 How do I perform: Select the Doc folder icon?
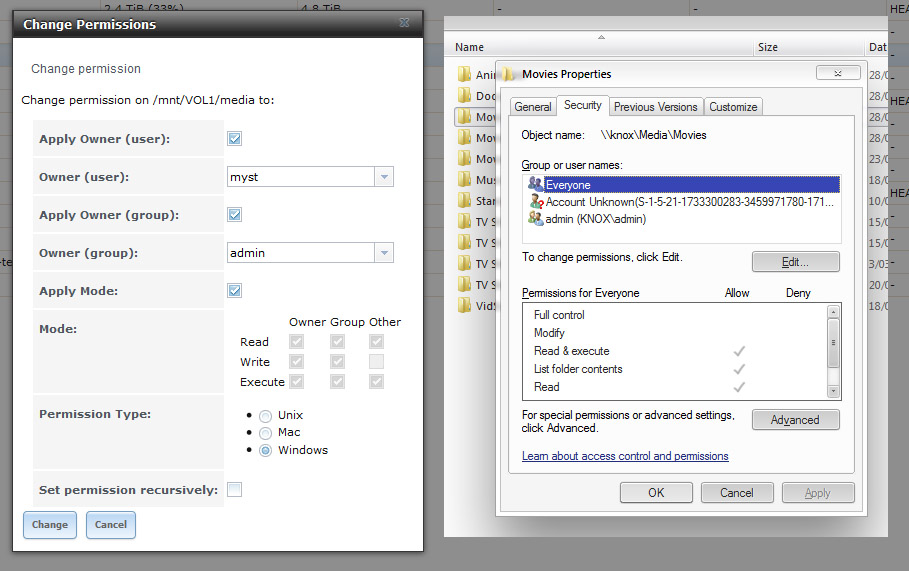464,95
